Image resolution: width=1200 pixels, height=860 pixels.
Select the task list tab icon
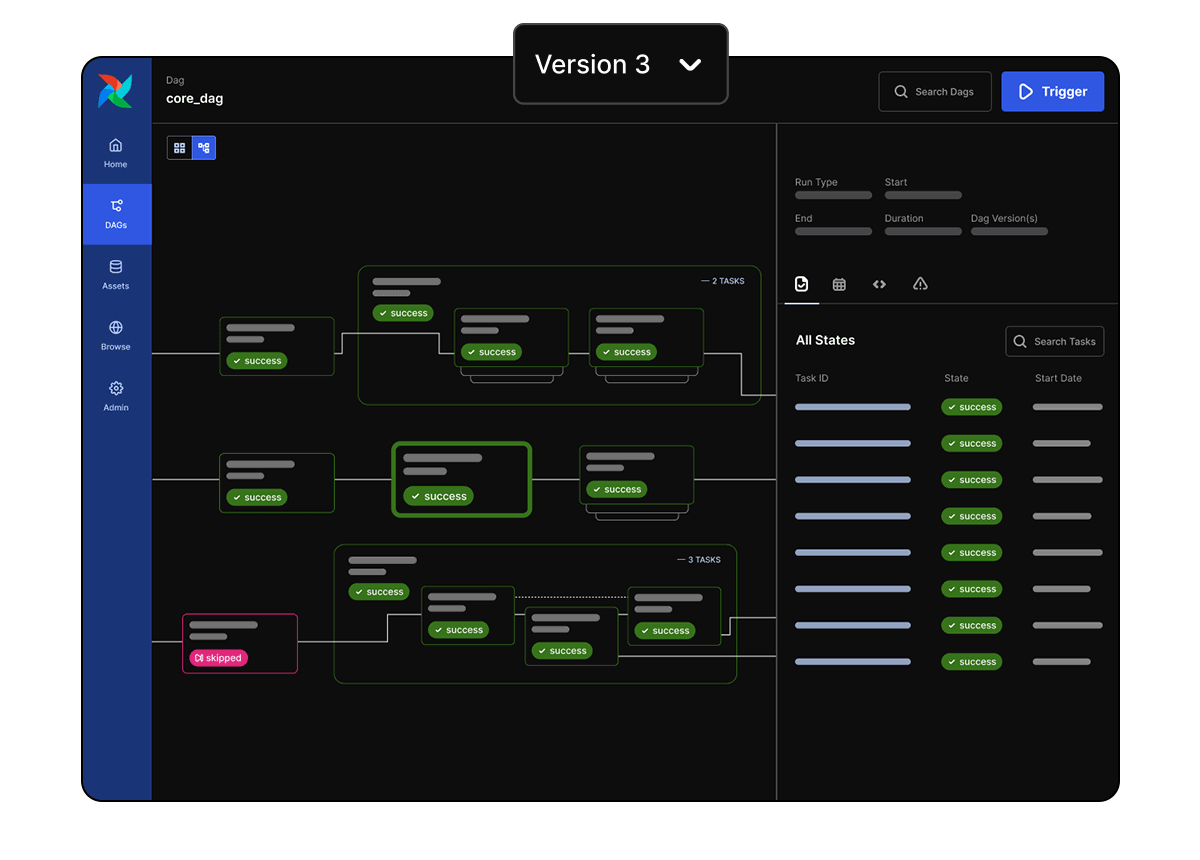(801, 284)
